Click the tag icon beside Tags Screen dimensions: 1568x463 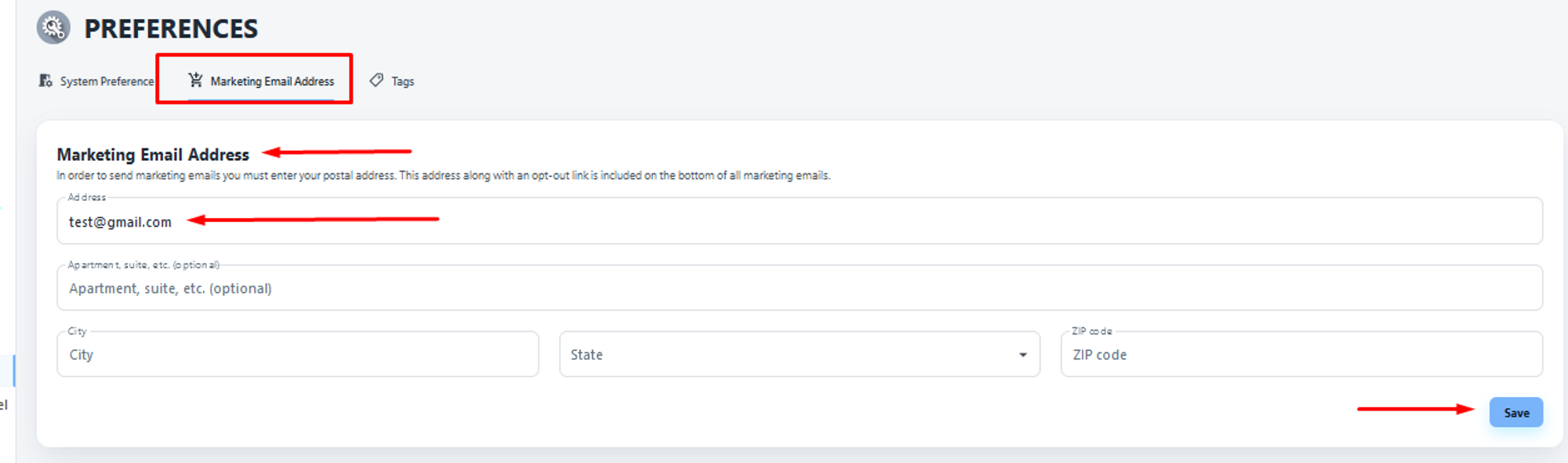[376, 80]
